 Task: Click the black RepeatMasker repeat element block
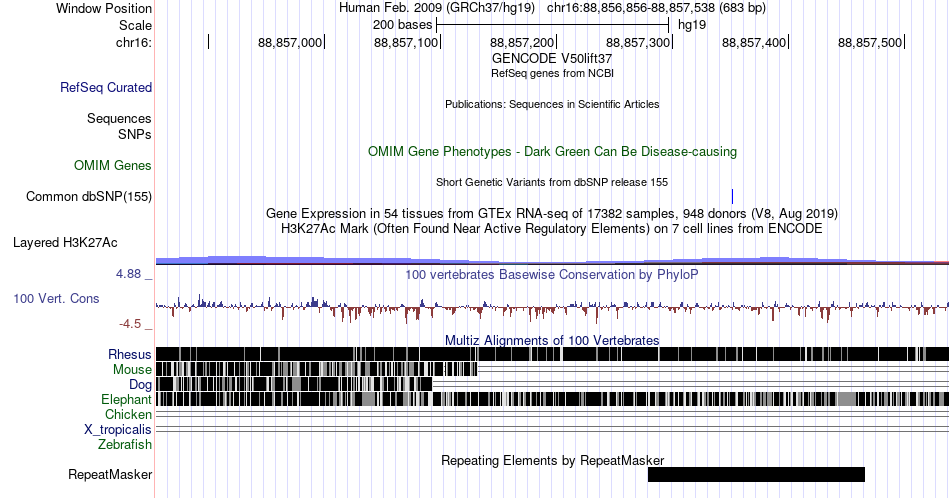pos(756,474)
